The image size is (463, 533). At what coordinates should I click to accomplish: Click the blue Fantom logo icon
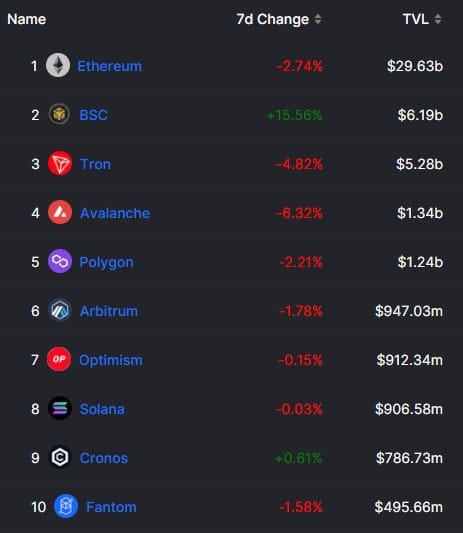click(x=66, y=506)
